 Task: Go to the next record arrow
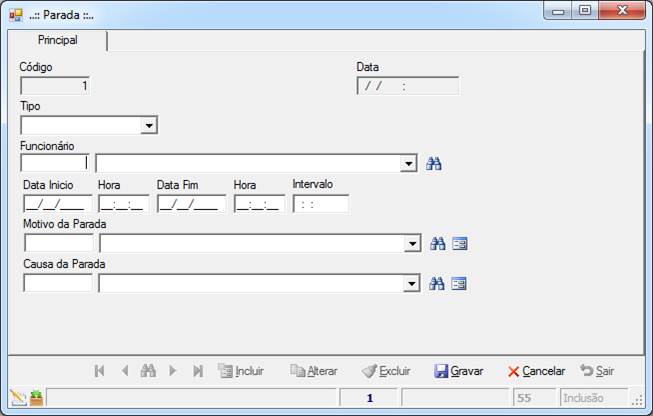pos(173,371)
